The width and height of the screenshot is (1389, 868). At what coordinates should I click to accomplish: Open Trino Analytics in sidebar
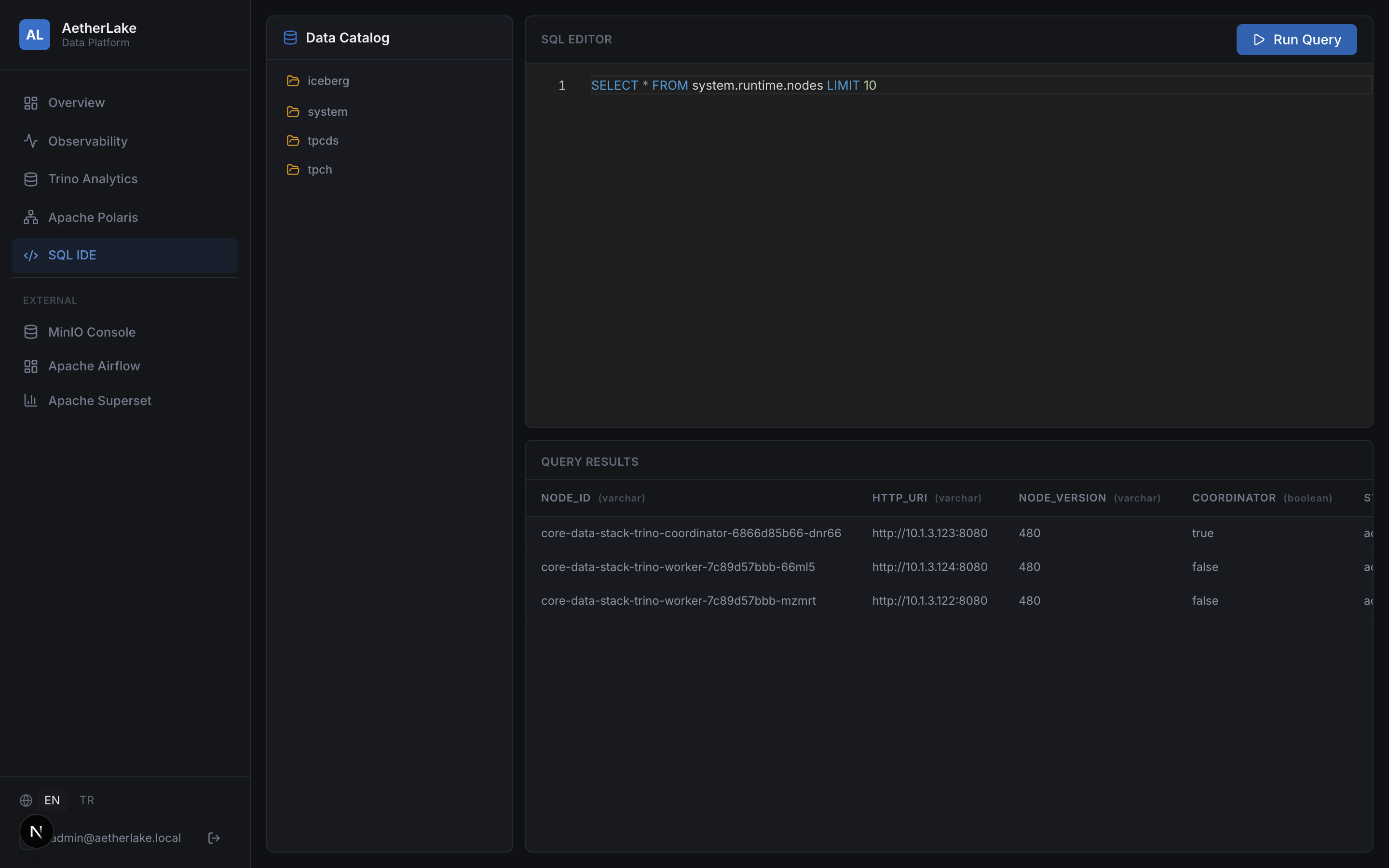point(124,179)
